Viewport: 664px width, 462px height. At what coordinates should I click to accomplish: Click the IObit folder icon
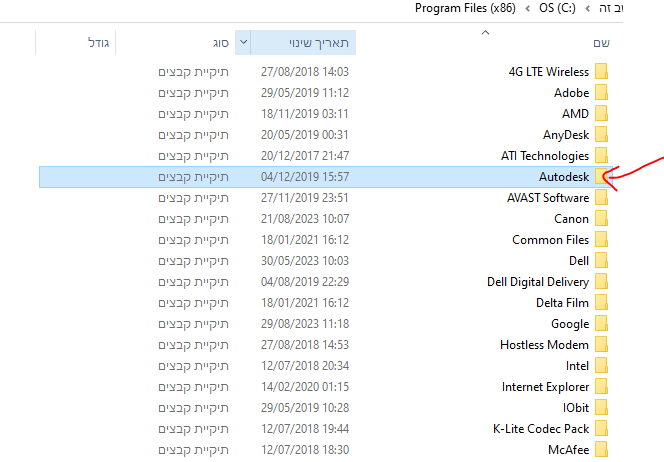pyautogui.click(x=601, y=407)
